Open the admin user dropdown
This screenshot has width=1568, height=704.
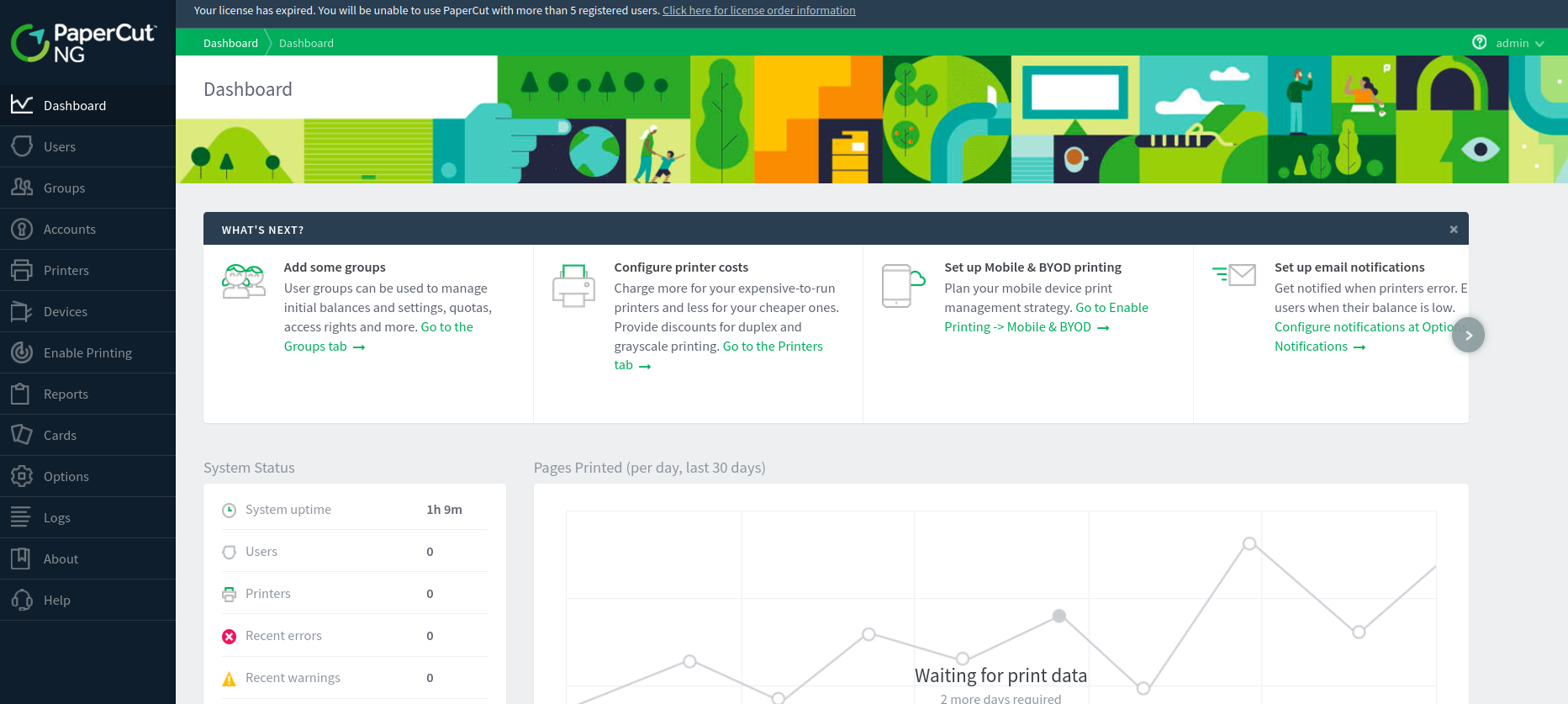pyautogui.click(x=1520, y=43)
